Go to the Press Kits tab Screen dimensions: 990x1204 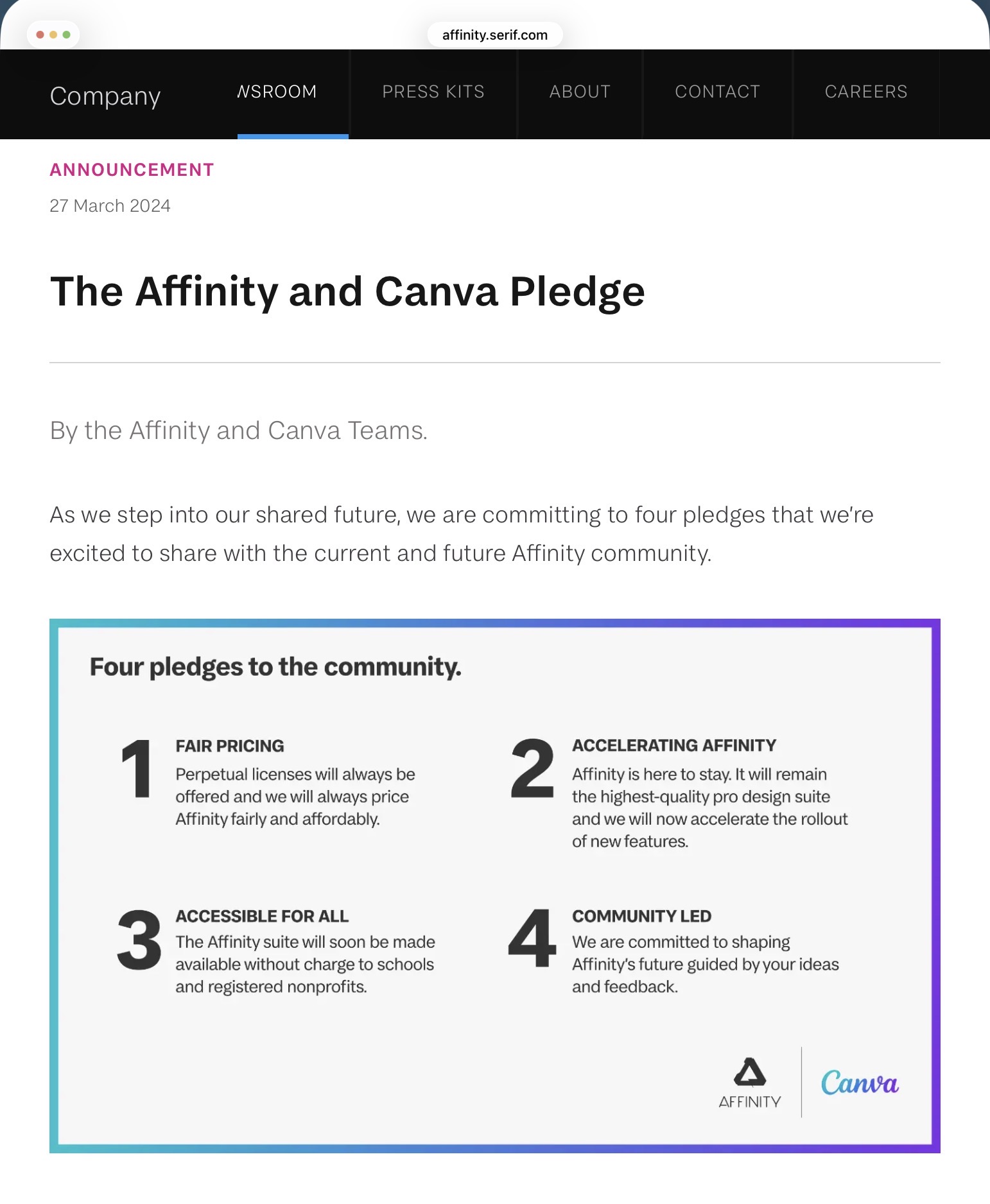[x=433, y=92]
